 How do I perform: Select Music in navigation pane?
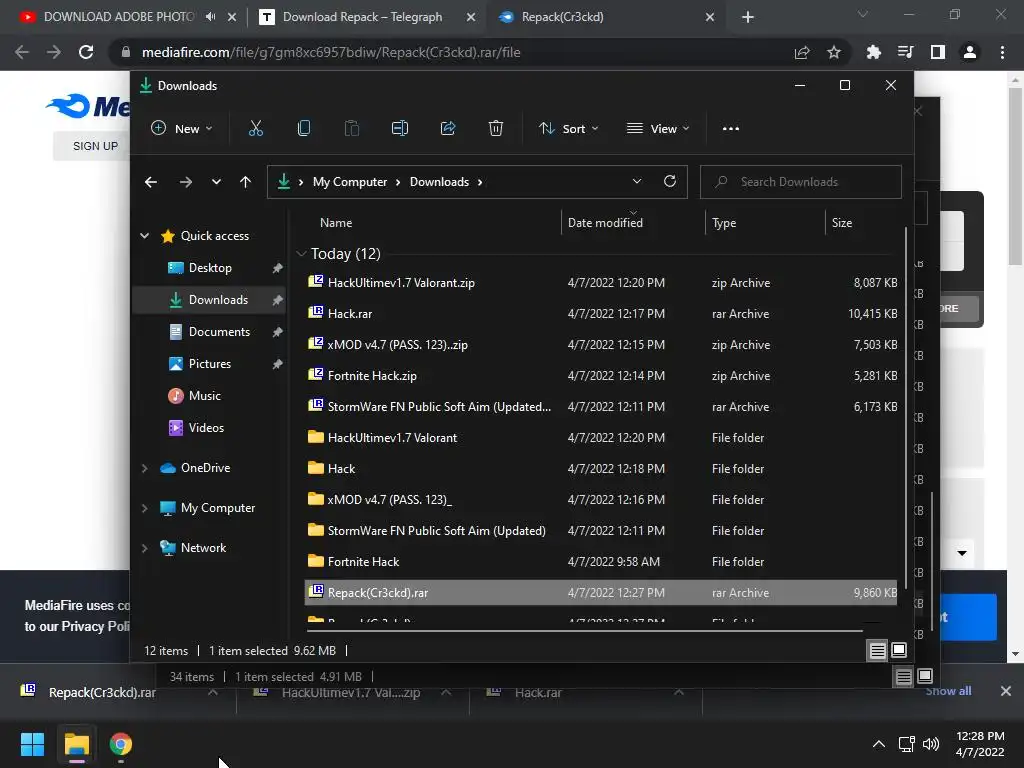[204, 396]
